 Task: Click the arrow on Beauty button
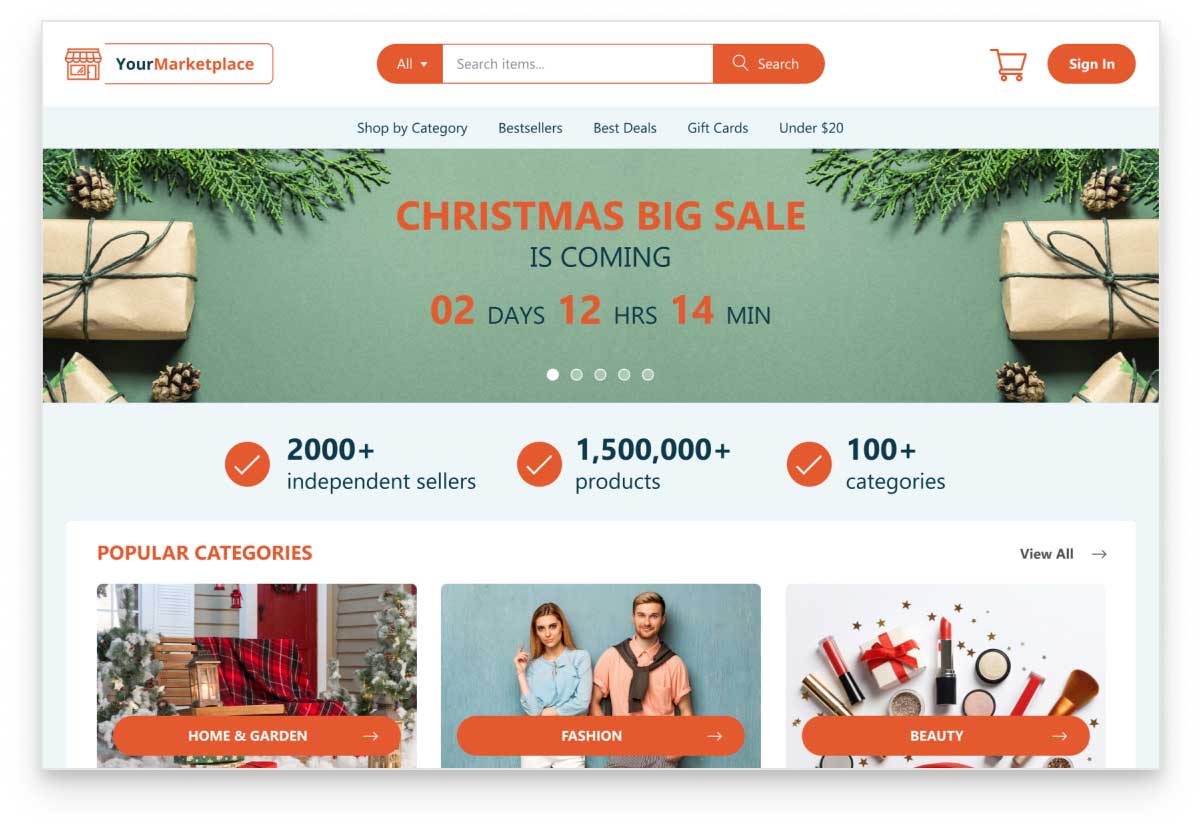click(1059, 736)
